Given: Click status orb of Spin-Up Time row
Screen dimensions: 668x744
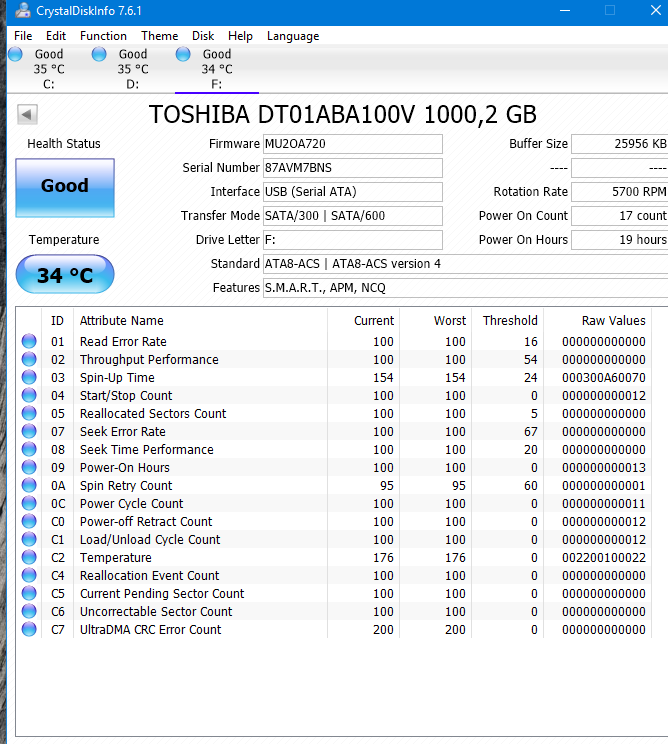Looking at the screenshot, I should (x=29, y=377).
